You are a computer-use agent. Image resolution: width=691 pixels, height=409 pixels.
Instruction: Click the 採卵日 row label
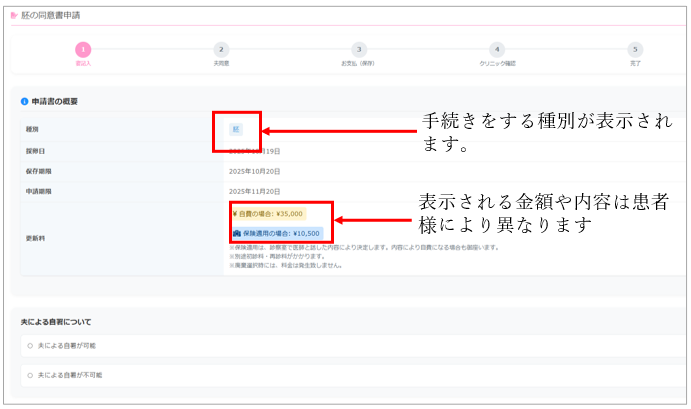point(35,151)
